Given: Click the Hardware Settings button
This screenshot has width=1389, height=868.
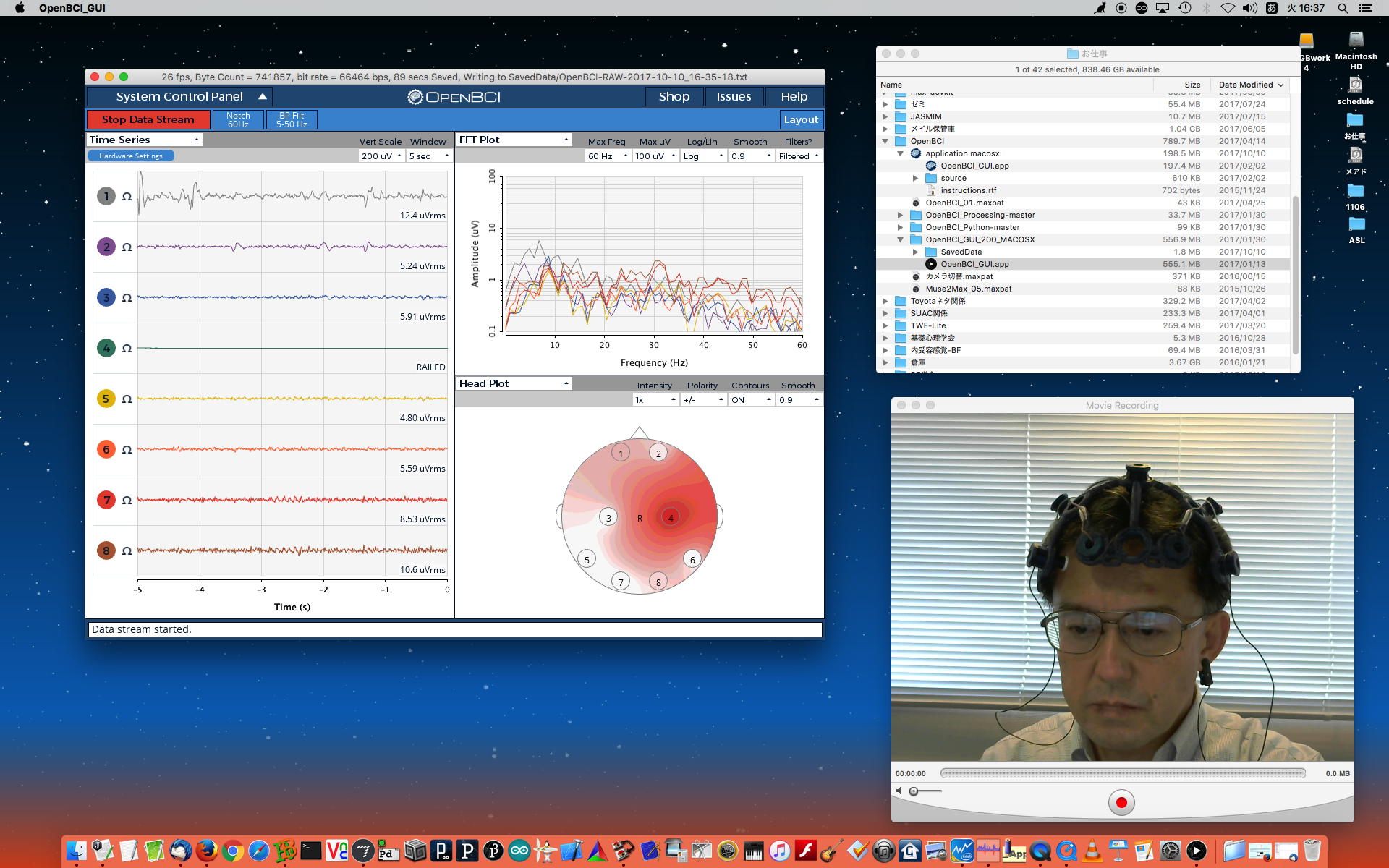Looking at the screenshot, I should click(x=131, y=156).
